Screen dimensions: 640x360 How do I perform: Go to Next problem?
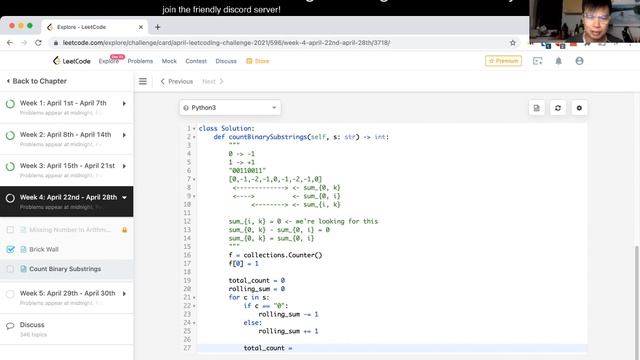click(213, 81)
